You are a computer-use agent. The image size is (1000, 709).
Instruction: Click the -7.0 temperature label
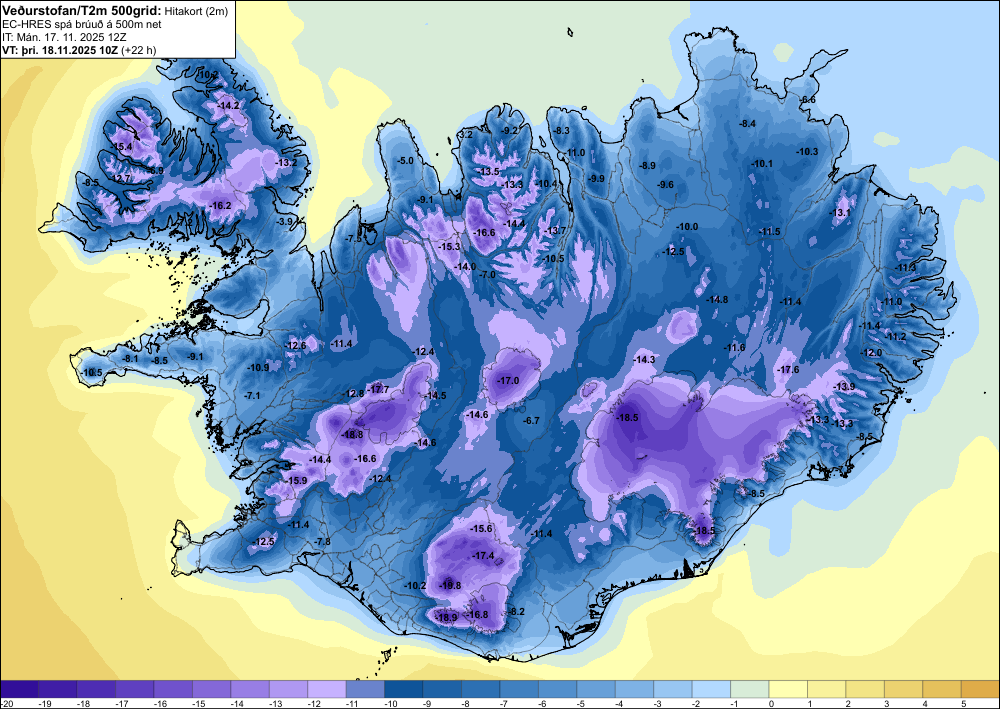(487, 274)
